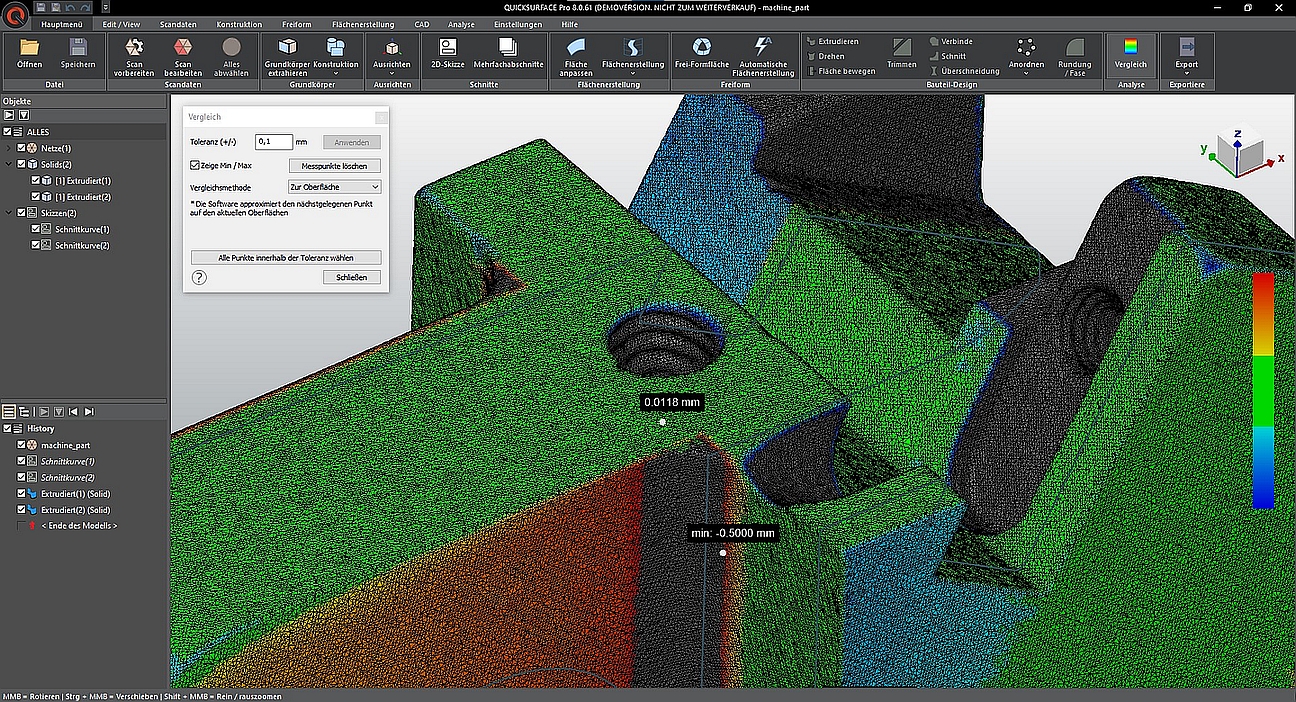Toggle visibility of Schnittkurve(1) in History
This screenshot has height=702, width=1296.
pyautogui.click(x=22, y=461)
